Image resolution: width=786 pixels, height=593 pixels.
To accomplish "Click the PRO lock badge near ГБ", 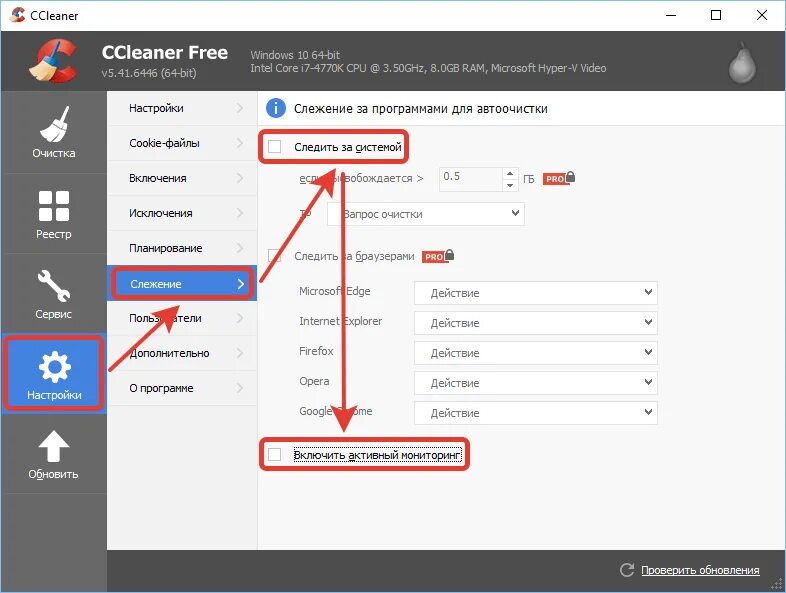I will pyautogui.click(x=559, y=178).
